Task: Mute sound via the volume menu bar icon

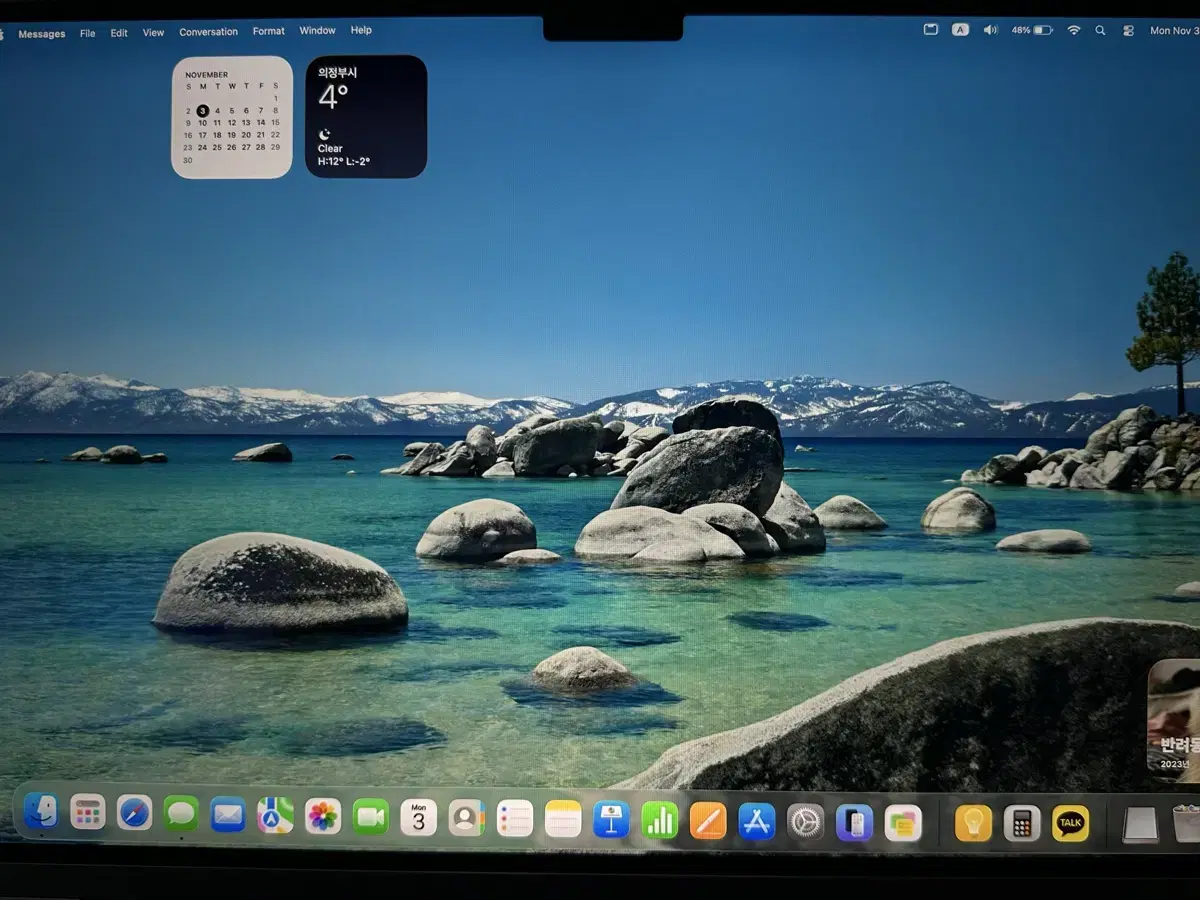Action: tap(991, 30)
